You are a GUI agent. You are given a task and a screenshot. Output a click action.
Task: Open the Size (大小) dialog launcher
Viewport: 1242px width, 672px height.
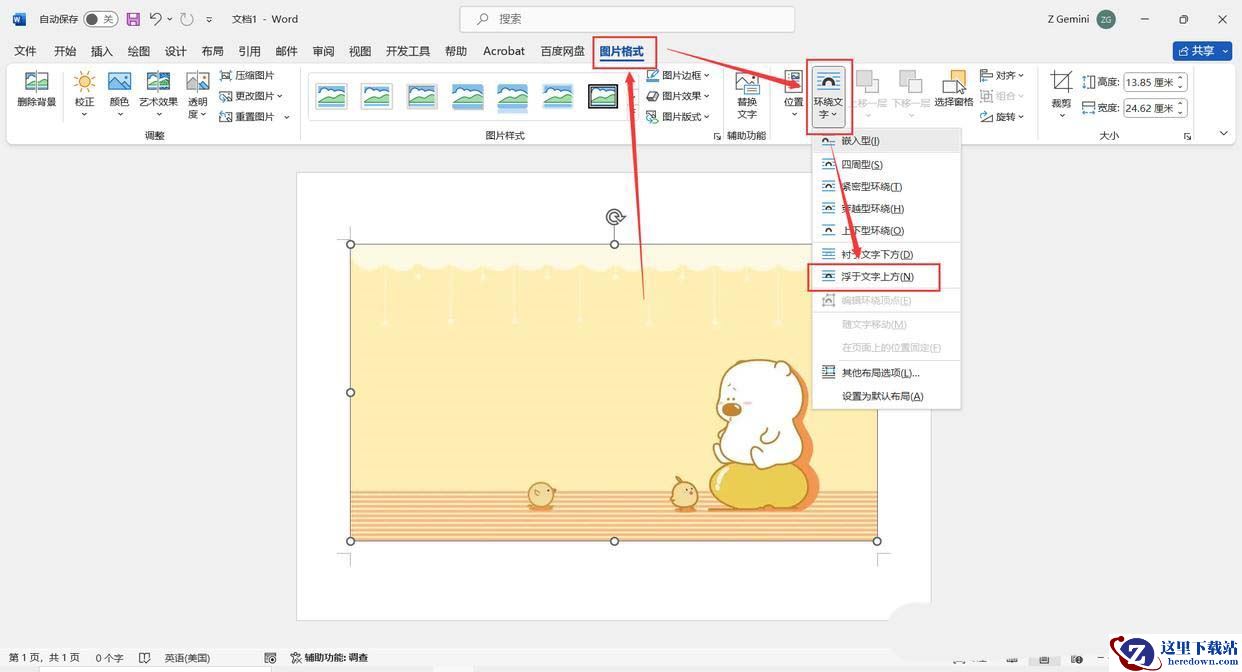[1187, 136]
